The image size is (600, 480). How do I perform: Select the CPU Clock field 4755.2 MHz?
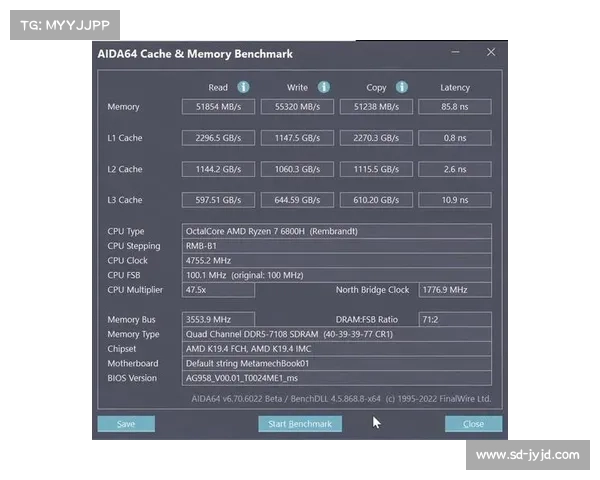336,260
